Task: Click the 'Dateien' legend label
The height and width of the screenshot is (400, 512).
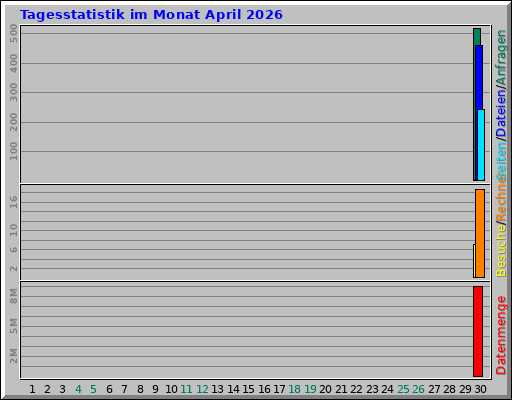Action: tap(501, 113)
